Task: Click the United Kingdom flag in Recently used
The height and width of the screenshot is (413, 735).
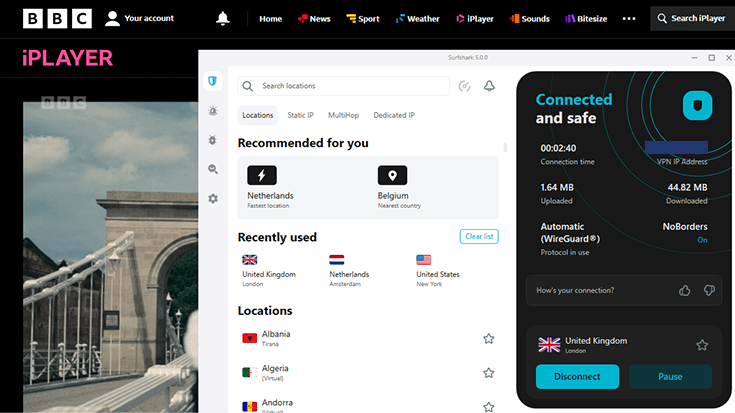Action: [249, 259]
